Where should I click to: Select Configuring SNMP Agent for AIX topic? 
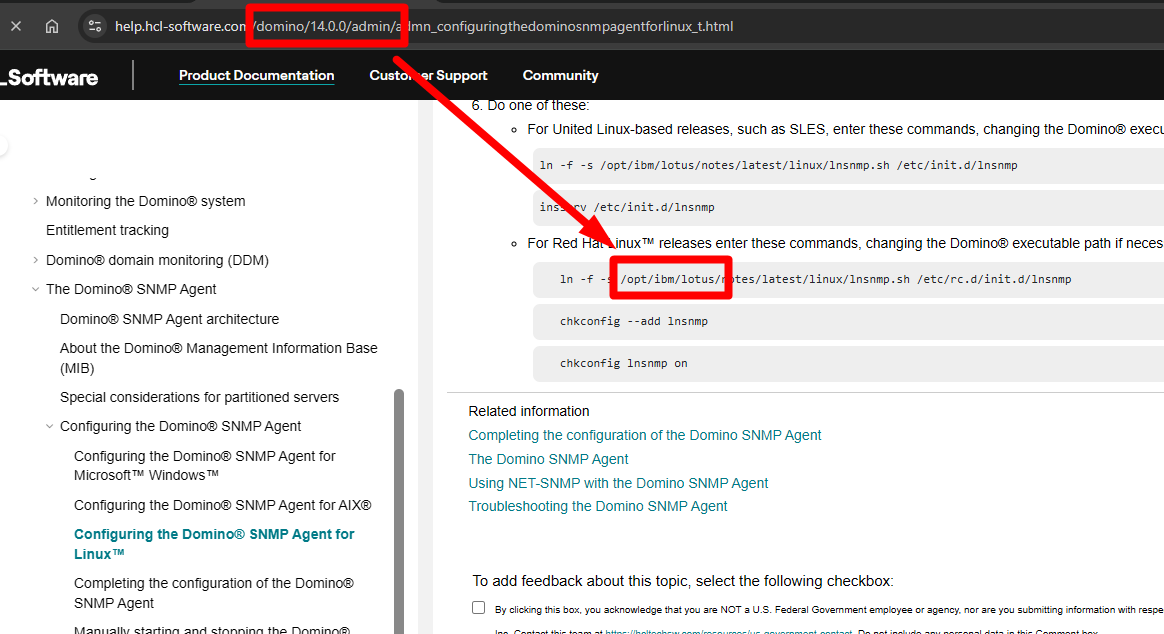(222, 505)
